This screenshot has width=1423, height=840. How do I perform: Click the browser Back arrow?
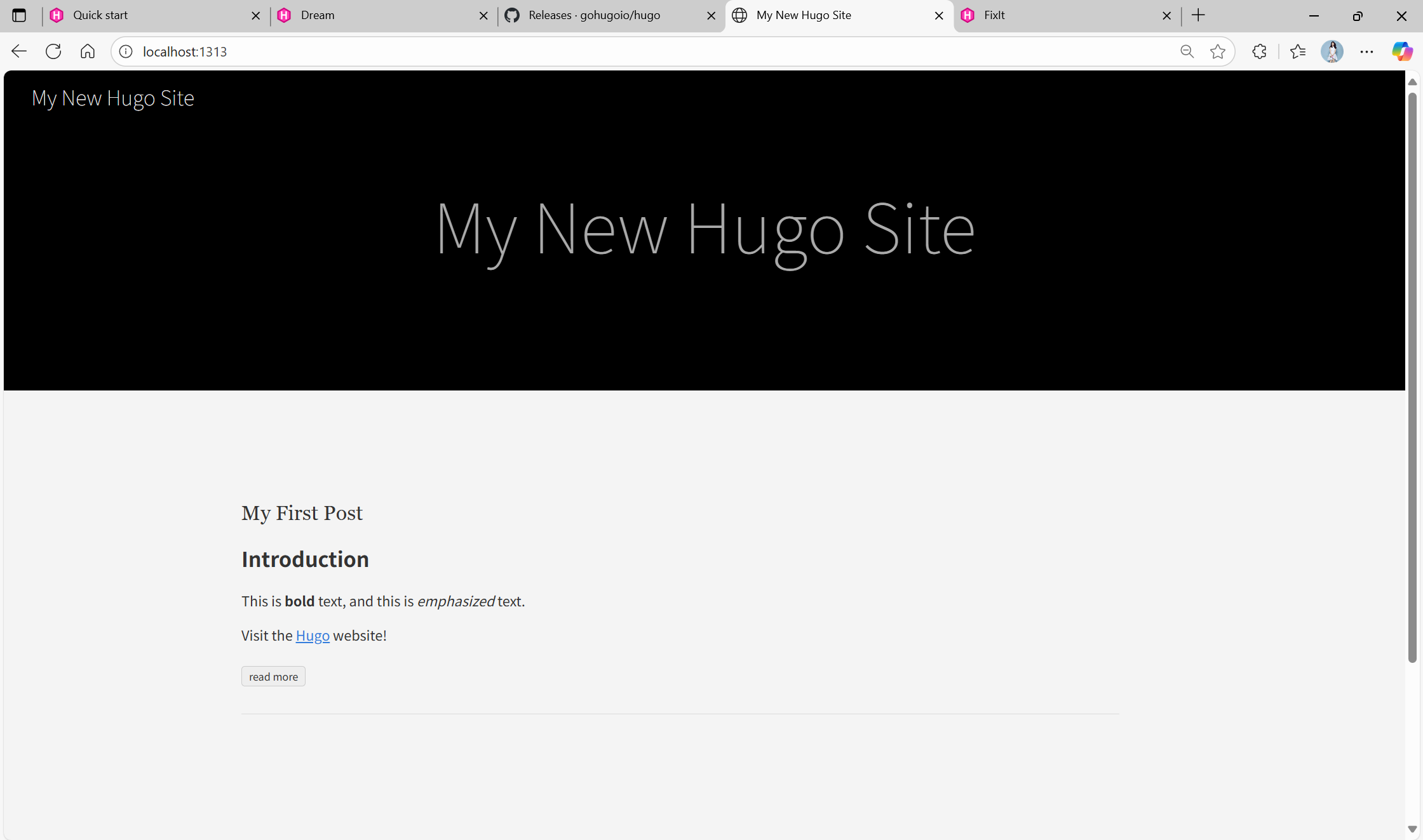pos(19,51)
